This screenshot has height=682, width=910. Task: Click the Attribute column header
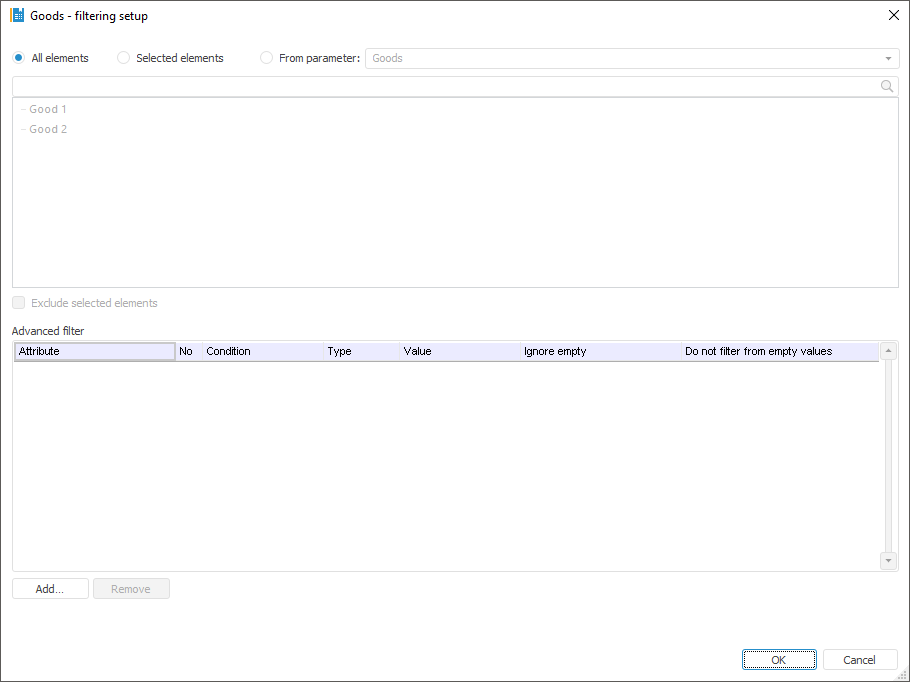[x=95, y=352]
